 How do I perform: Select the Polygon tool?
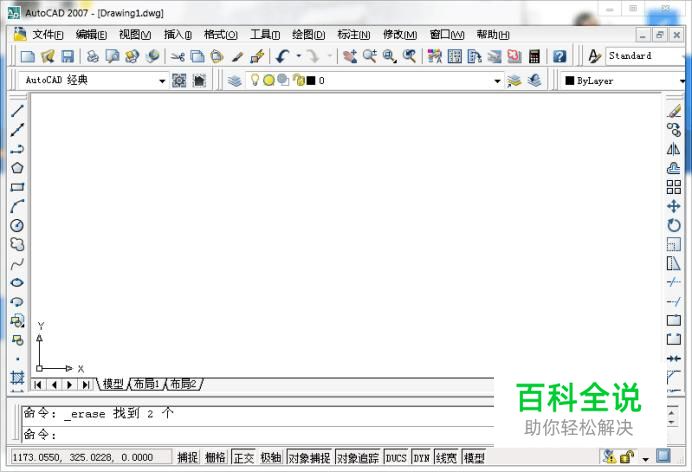pyautogui.click(x=17, y=168)
